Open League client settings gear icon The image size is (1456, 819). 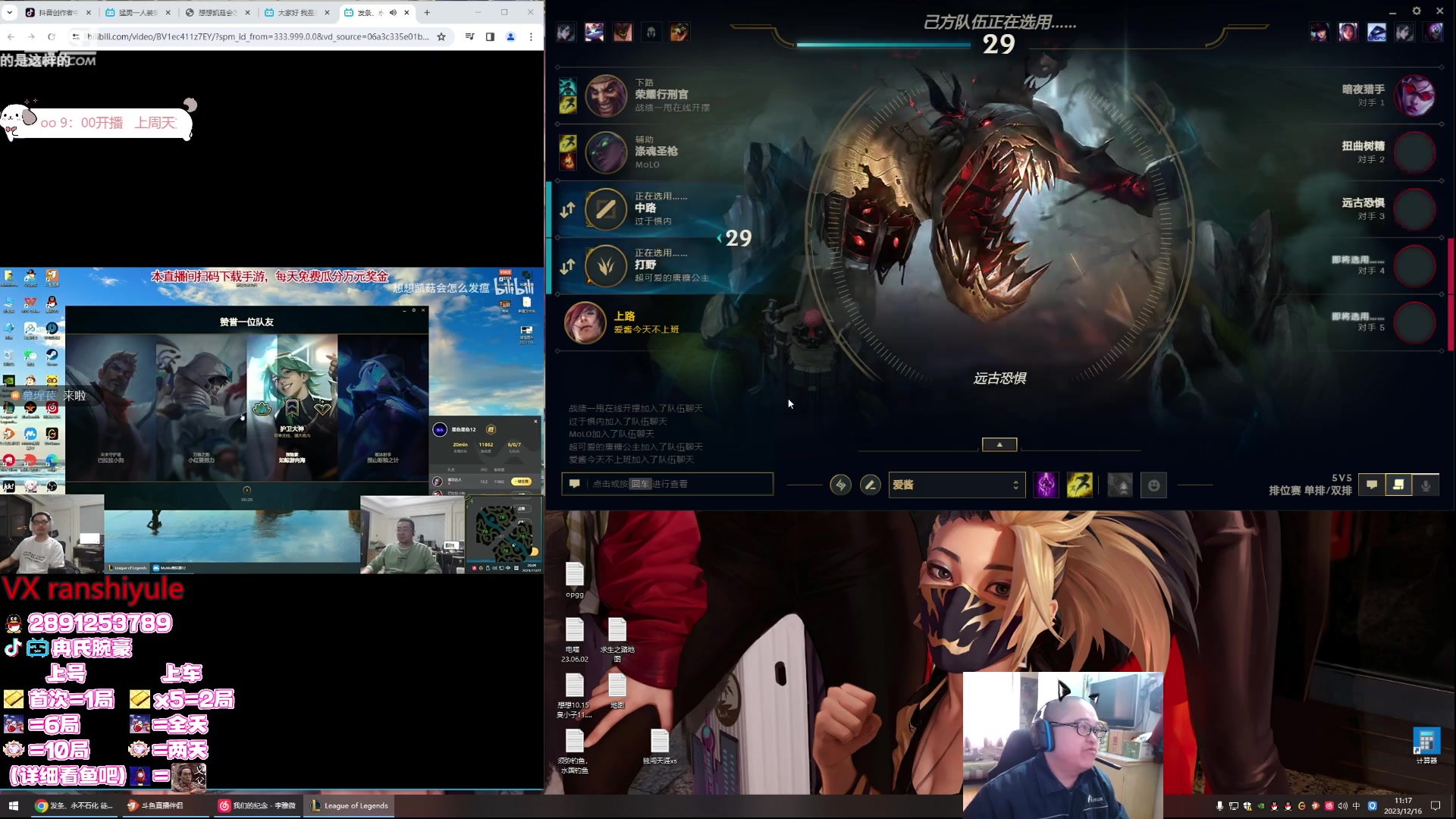1416,11
